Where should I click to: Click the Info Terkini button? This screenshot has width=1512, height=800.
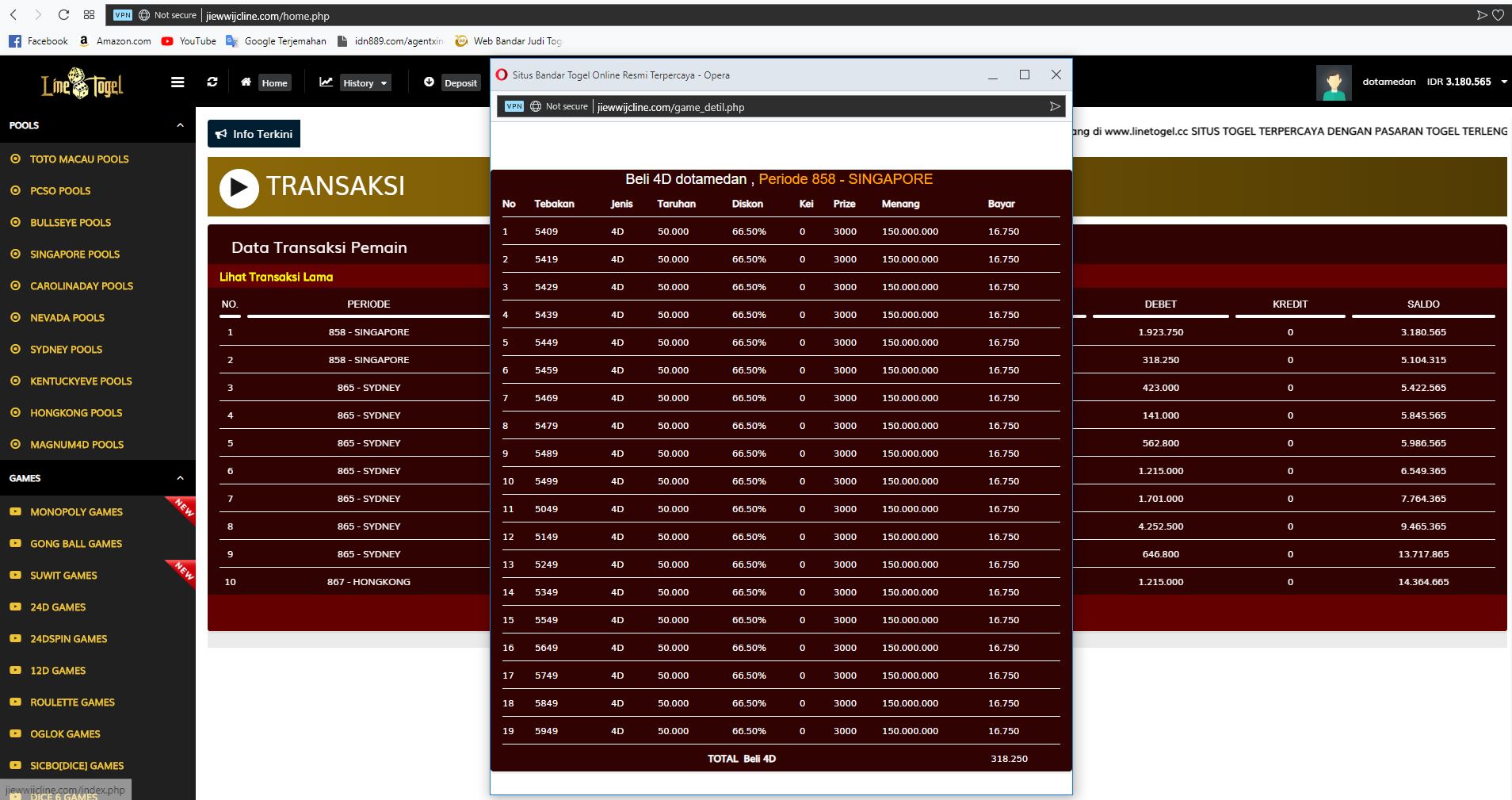254,134
